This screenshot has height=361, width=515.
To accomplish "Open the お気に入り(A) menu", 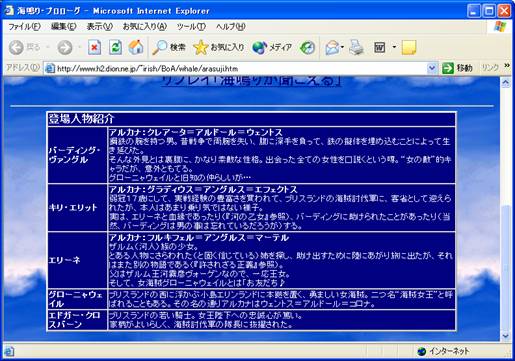I will (x=144, y=27).
